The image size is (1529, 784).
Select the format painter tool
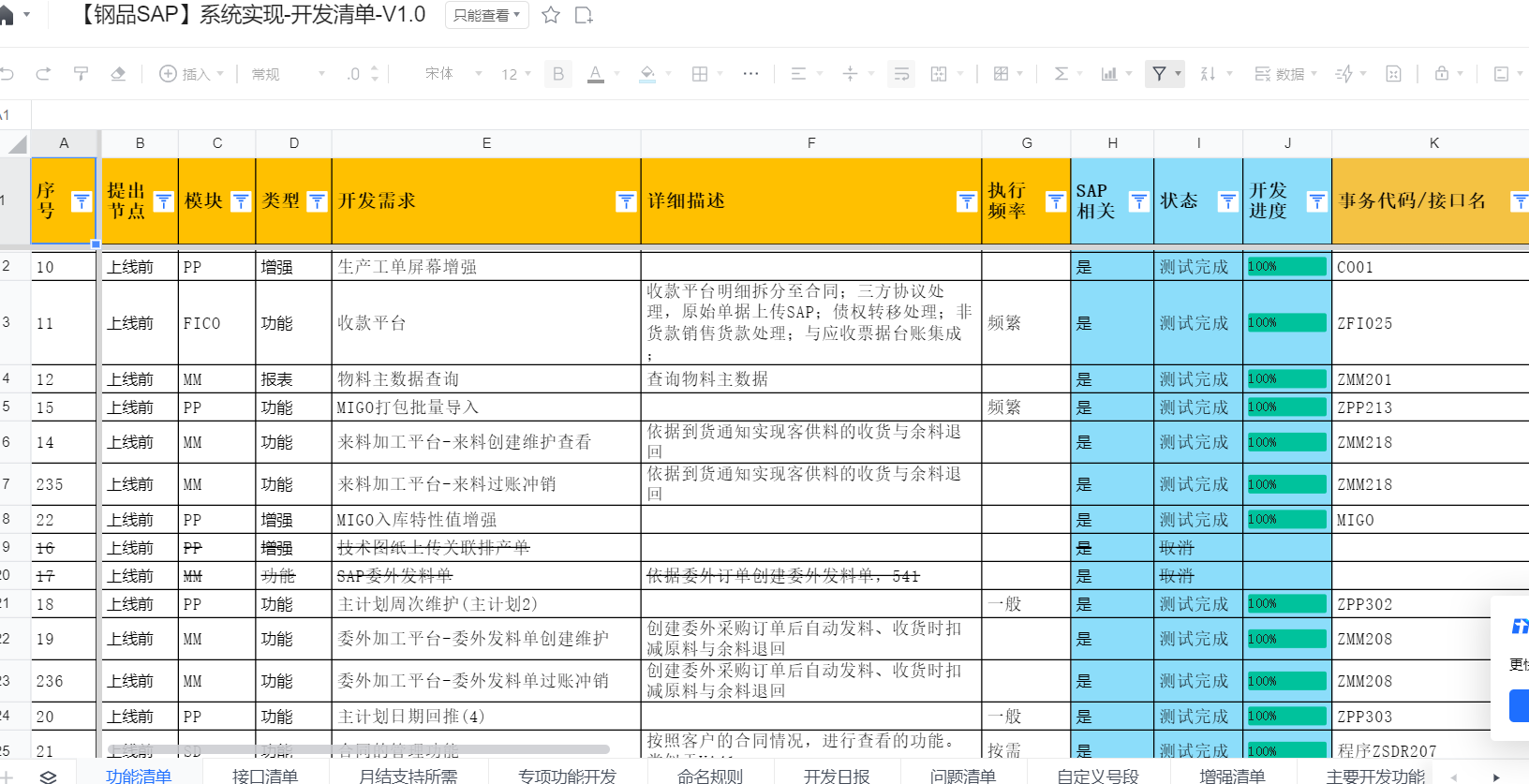point(81,74)
